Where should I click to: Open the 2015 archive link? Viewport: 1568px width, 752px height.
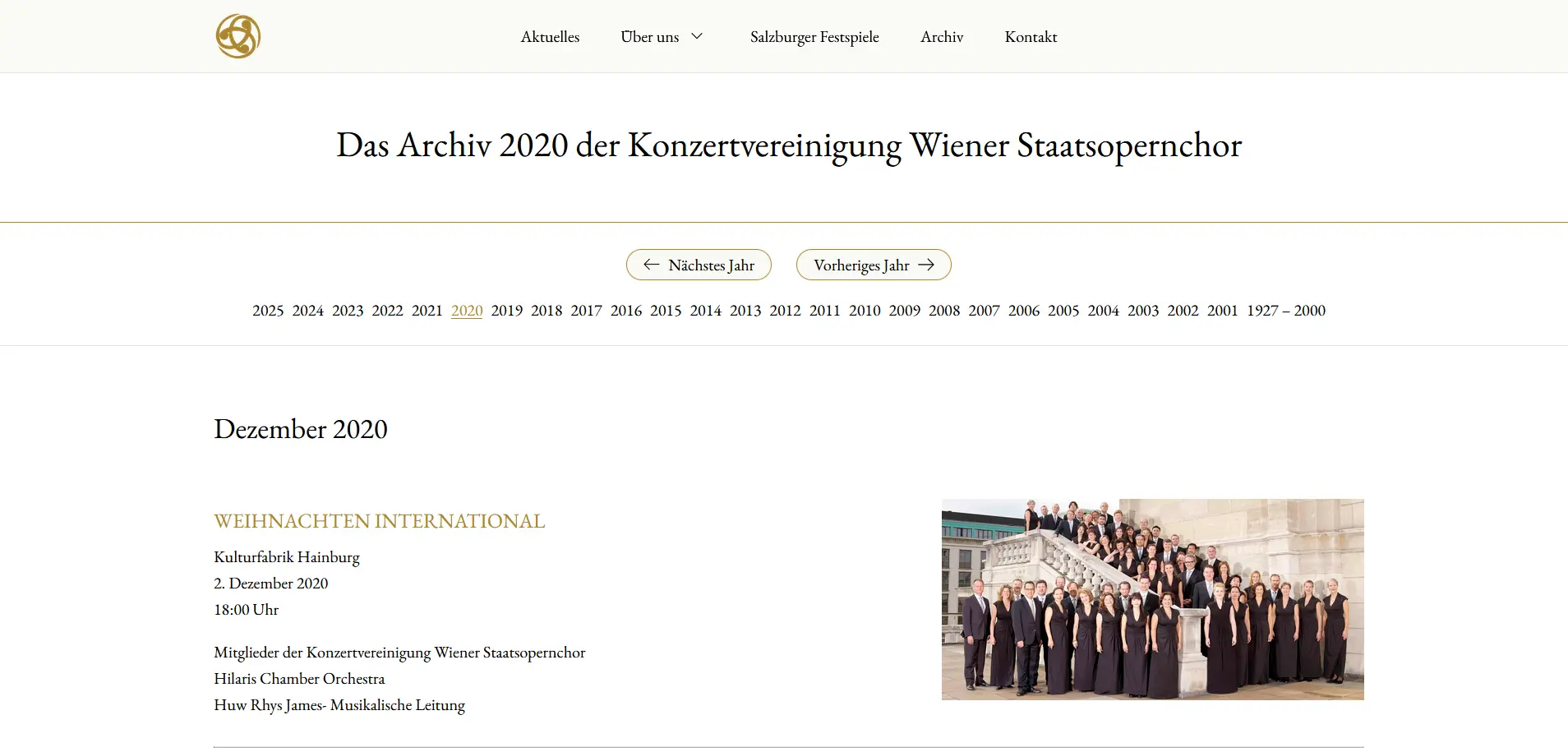666,311
